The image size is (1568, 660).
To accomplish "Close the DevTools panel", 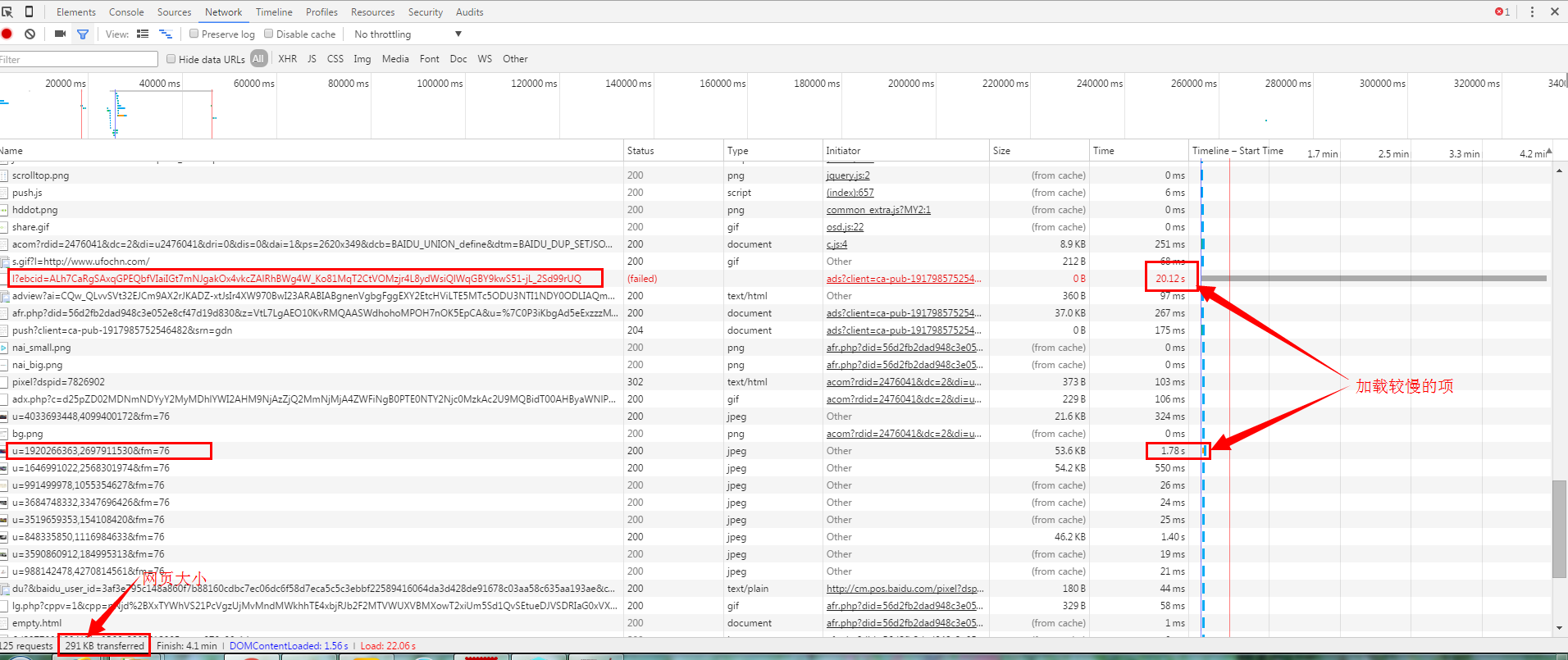I will 1554,11.
